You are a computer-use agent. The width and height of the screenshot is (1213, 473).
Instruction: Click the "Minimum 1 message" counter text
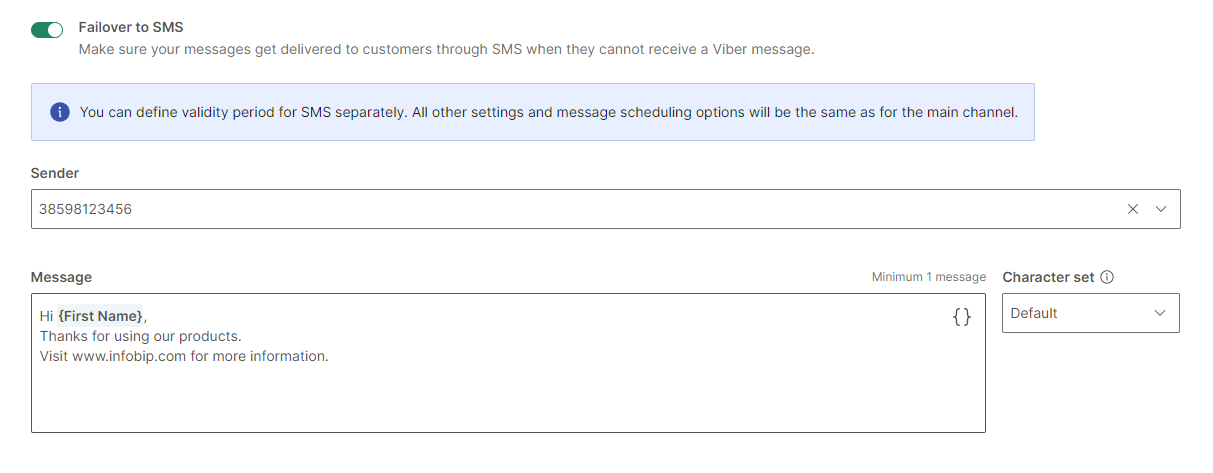point(928,277)
